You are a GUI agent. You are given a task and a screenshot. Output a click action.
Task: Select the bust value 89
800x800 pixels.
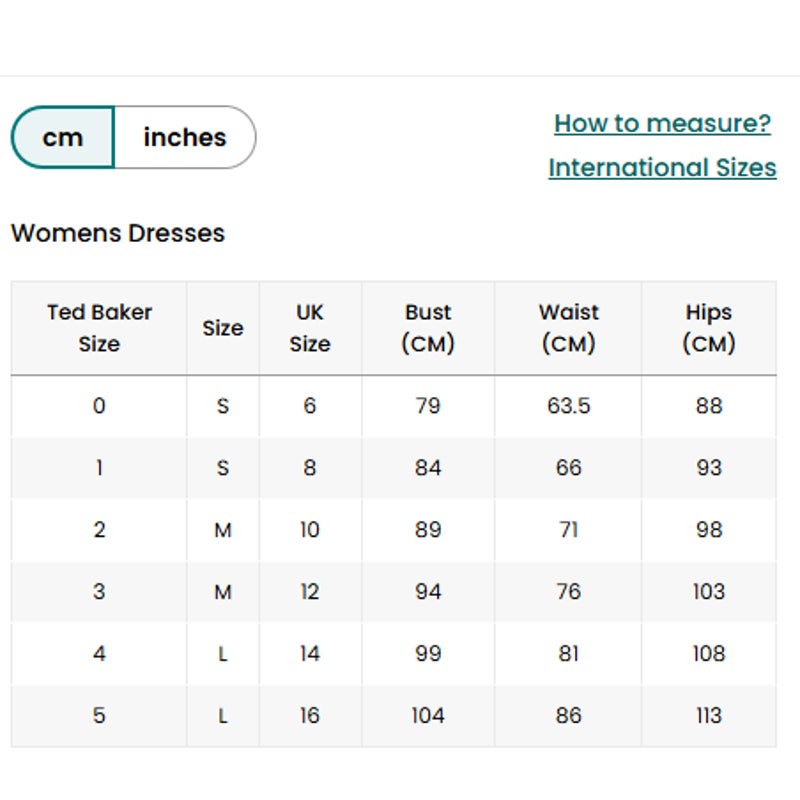pos(428,530)
